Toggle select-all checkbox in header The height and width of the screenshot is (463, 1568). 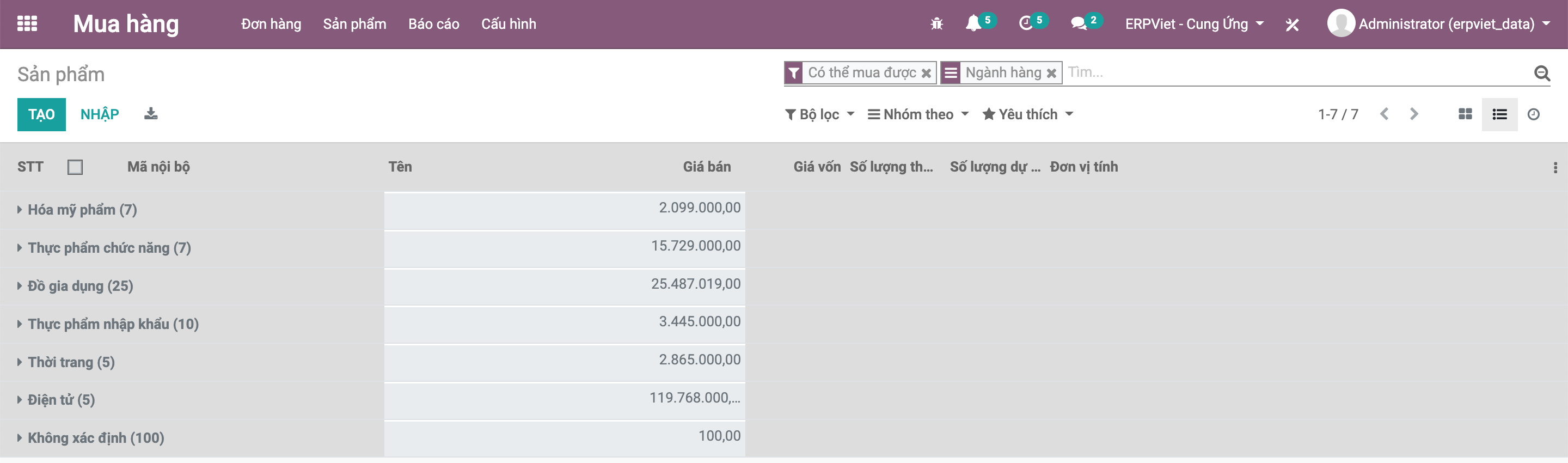[75, 167]
